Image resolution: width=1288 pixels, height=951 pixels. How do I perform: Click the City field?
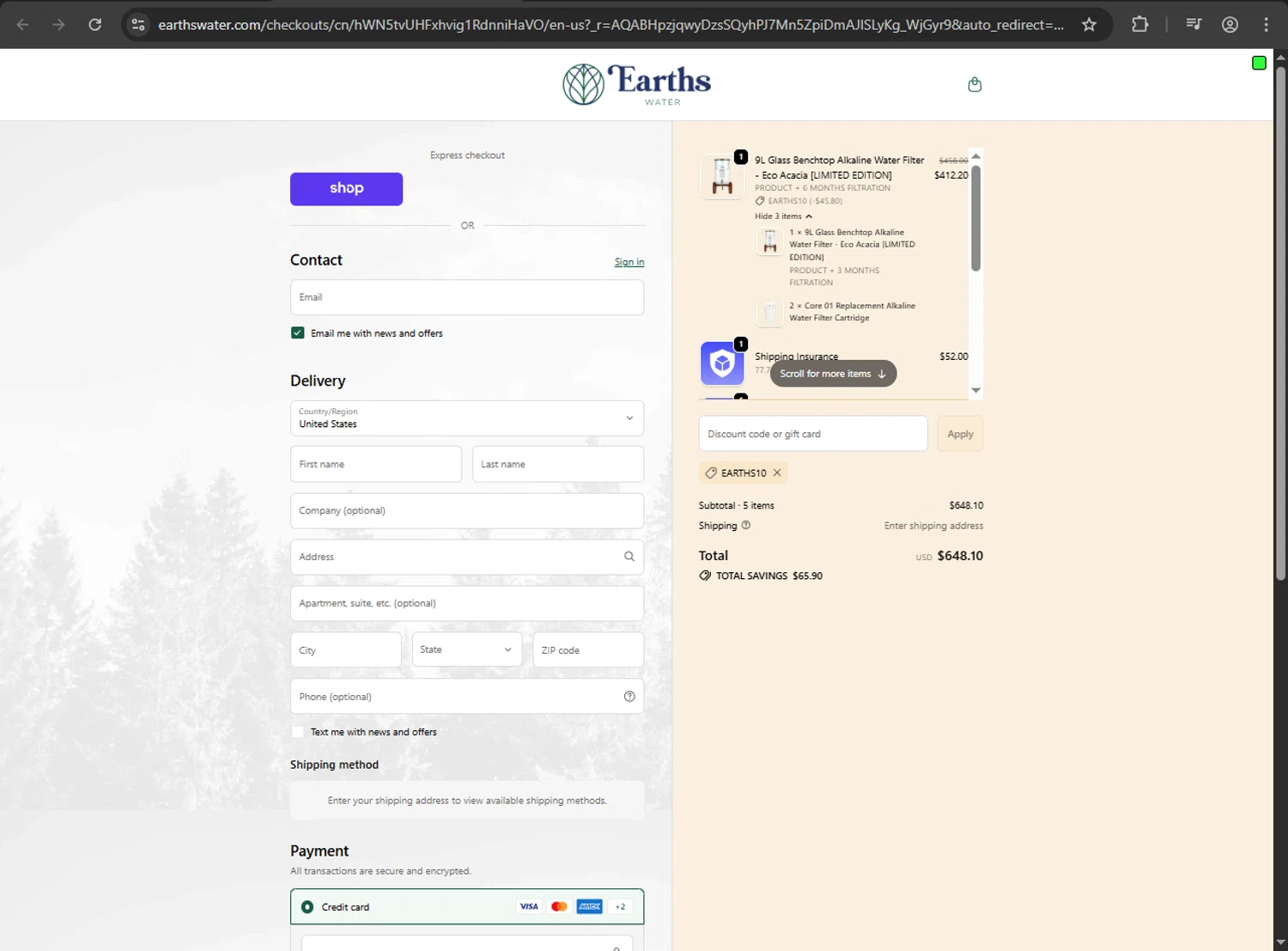(x=345, y=650)
